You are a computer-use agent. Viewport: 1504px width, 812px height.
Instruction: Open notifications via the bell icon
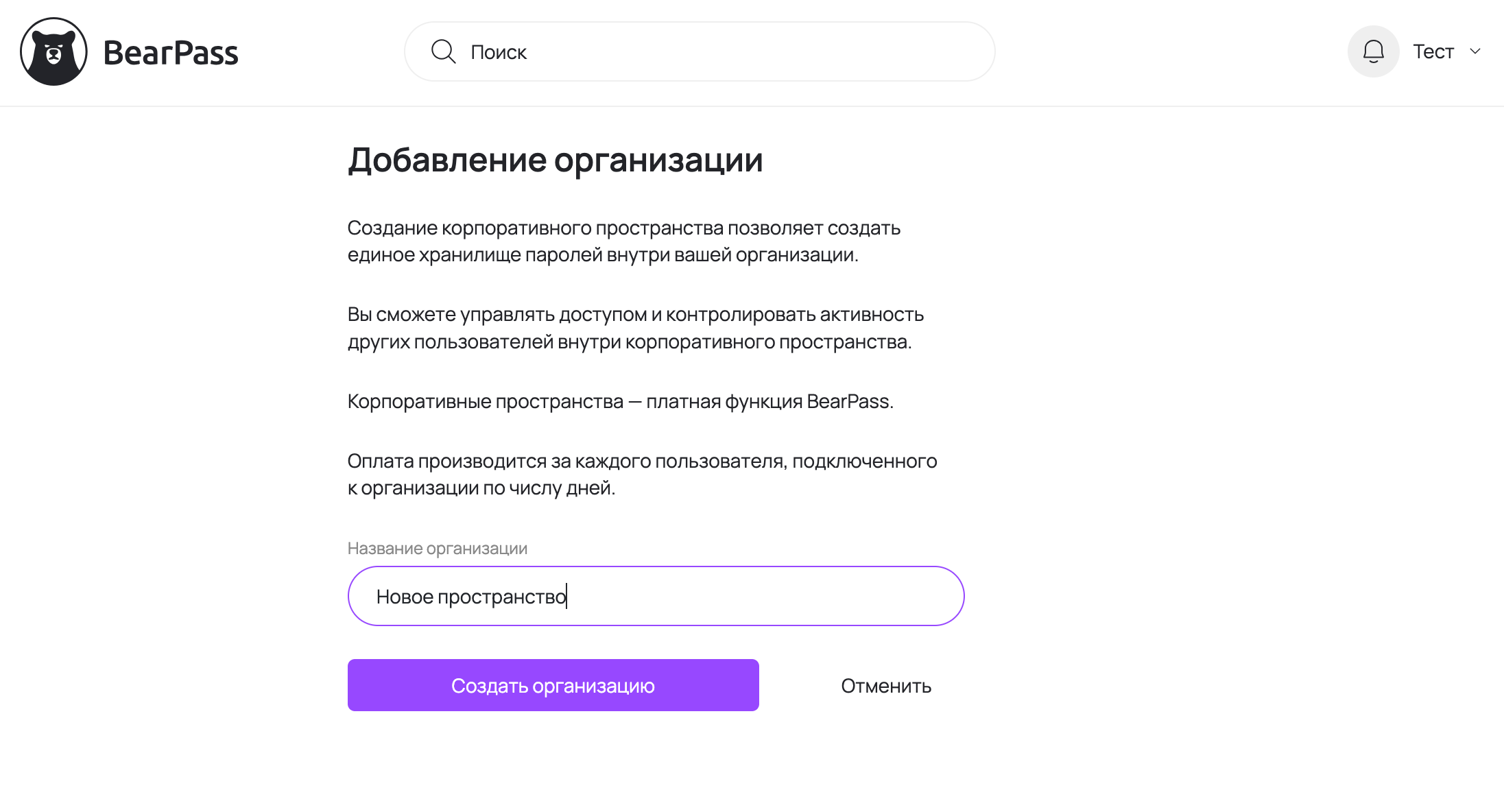[1373, 51]
